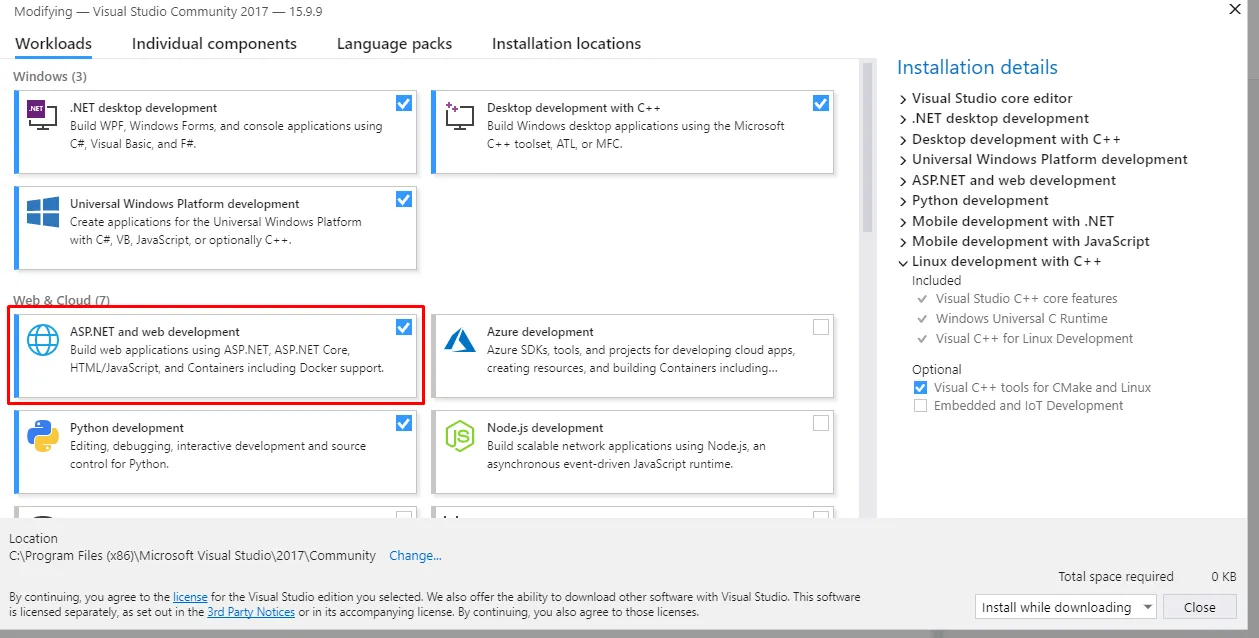Expand Mobile development with JavaScript details
1259x638 pixels.
[903, 242]
